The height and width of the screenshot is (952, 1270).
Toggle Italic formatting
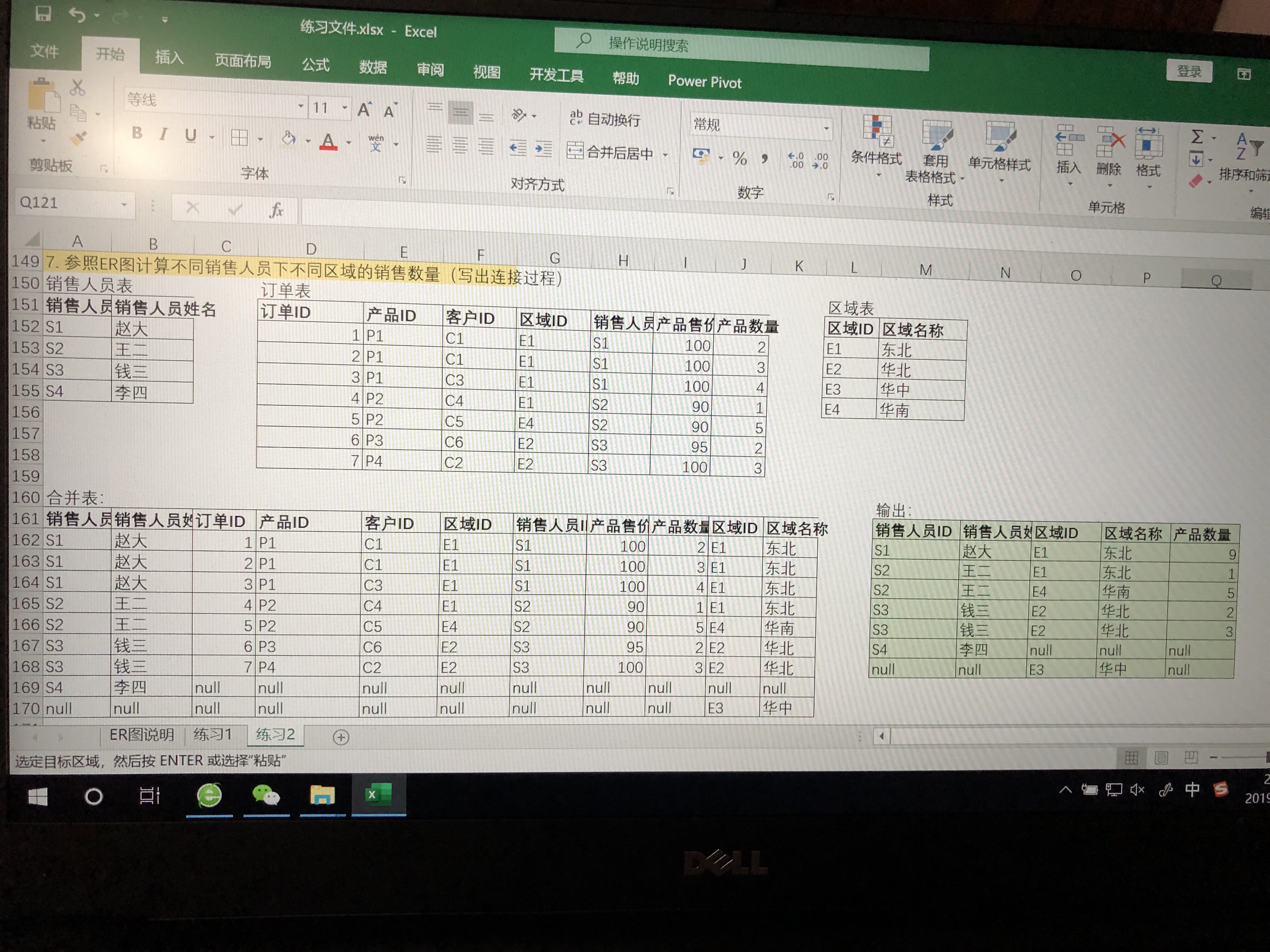[163, 134]
